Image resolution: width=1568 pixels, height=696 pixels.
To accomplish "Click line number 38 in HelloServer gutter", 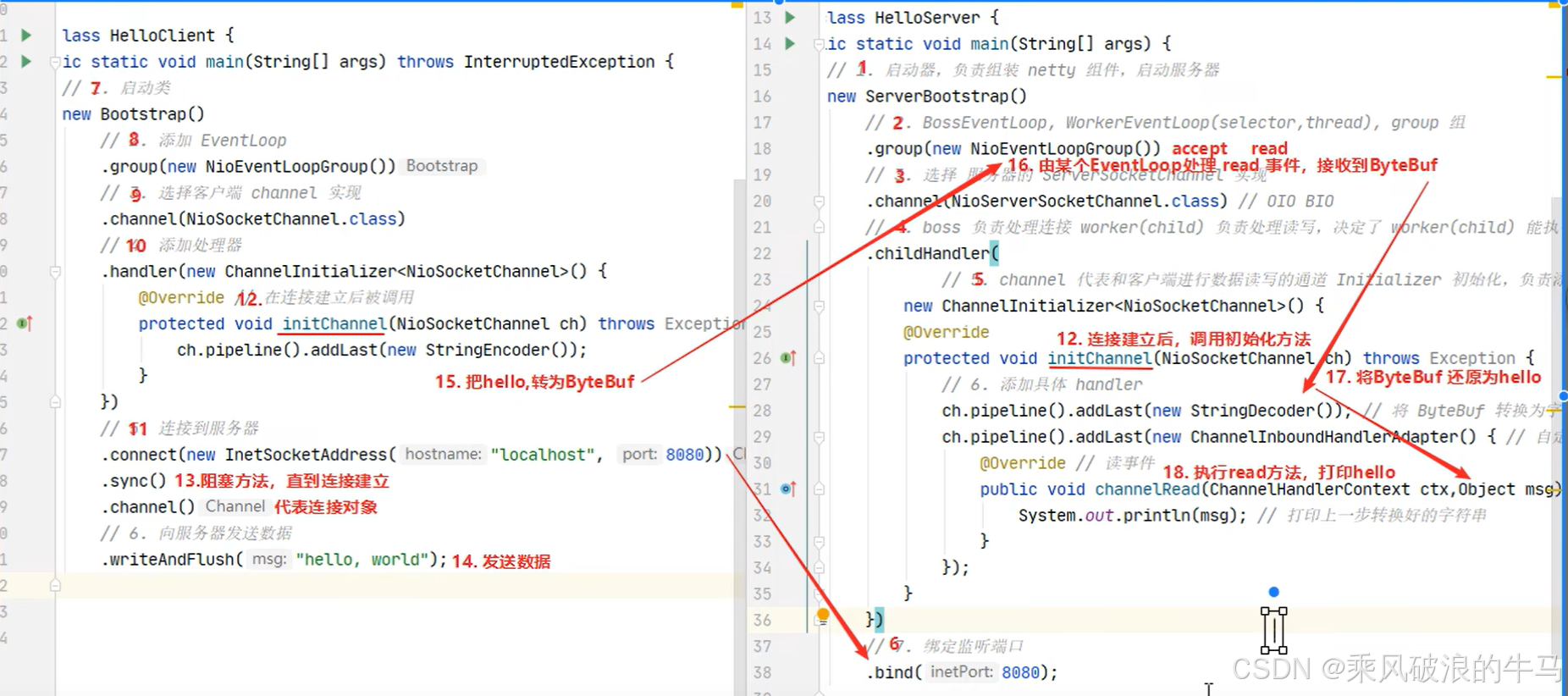I will (x=762, y=672).
